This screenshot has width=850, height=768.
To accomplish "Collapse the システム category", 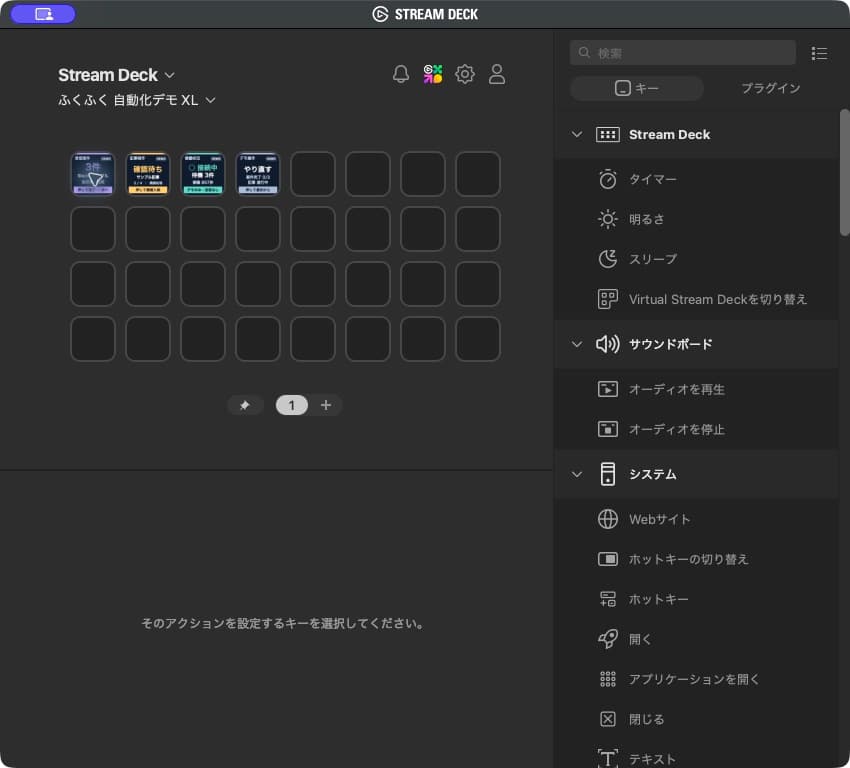I will pos(577,474).
